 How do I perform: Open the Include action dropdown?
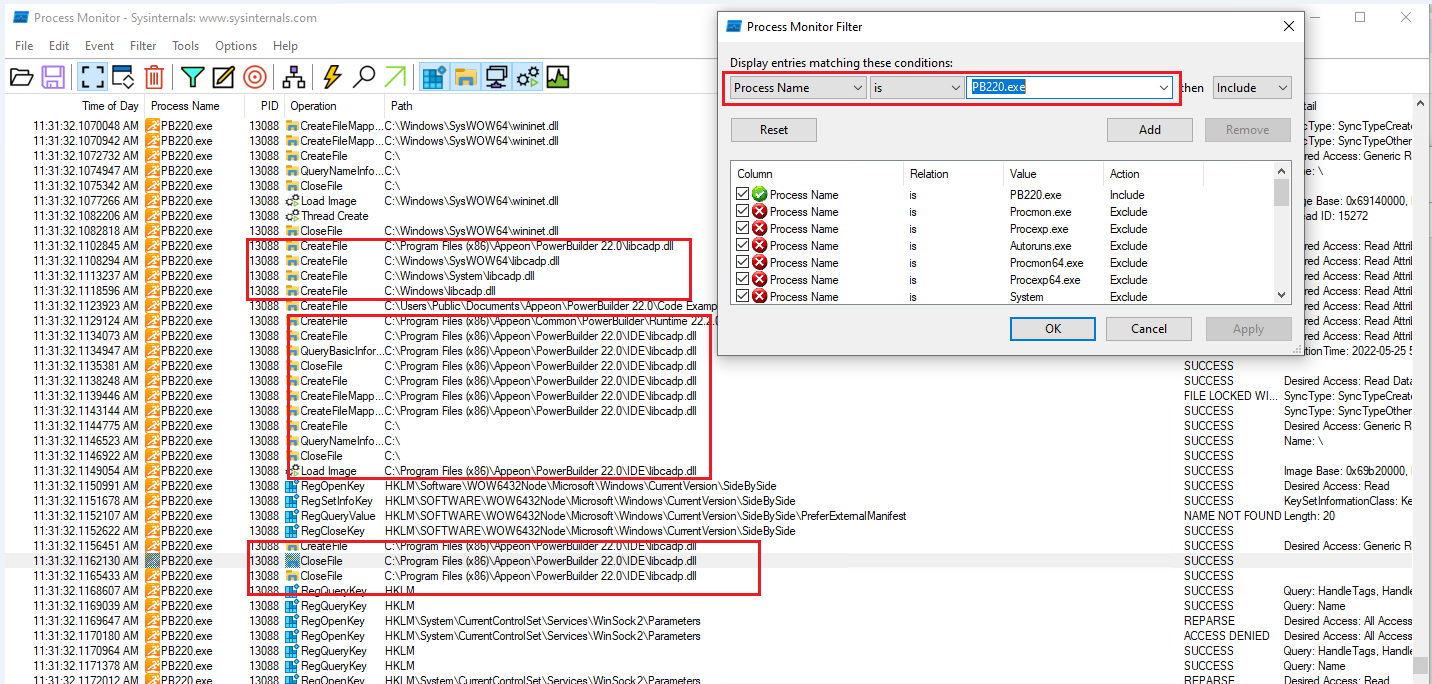pyautogui.click(x=1252, y=88)
